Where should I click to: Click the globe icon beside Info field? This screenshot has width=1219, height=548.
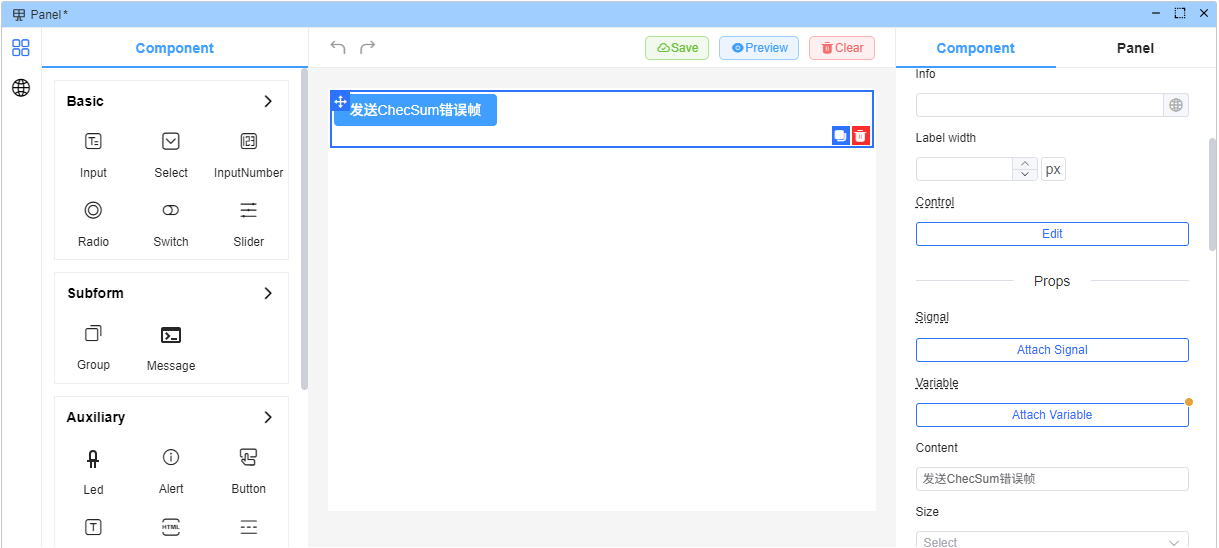click(1176, 105)
